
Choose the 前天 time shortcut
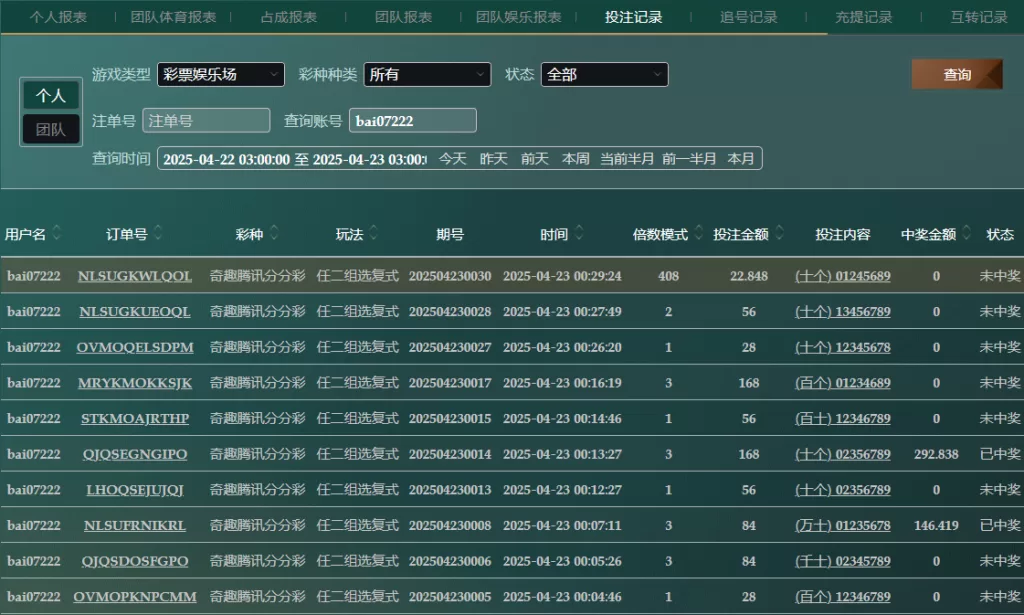point(535,159)
